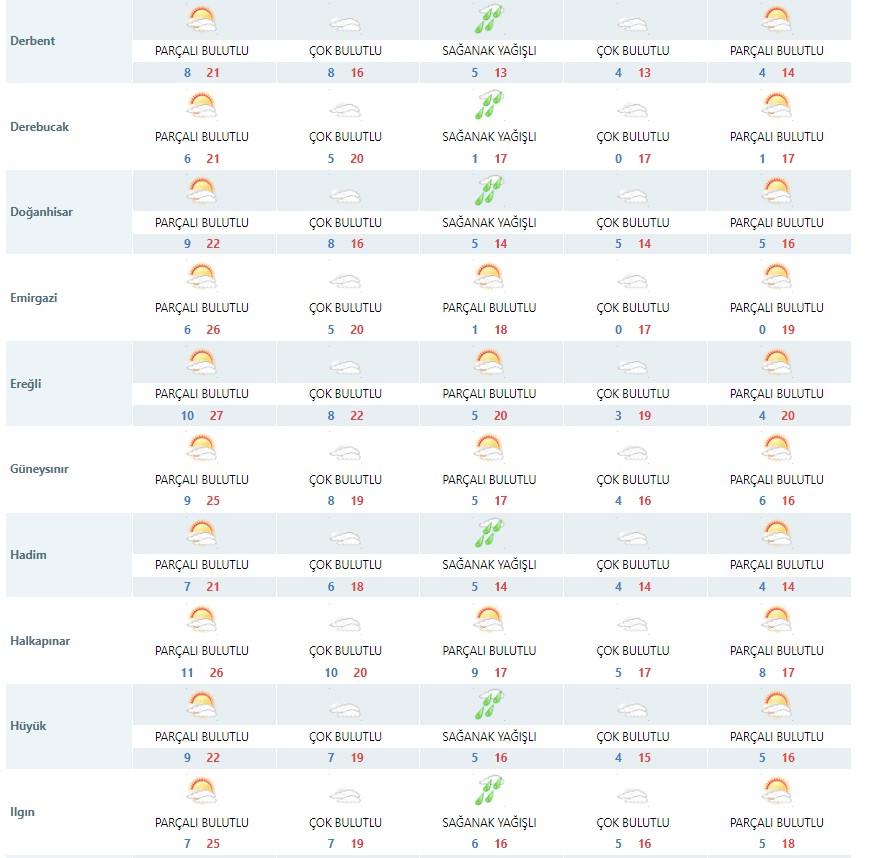Image resolution: width=869 pixels, height=858 pixels.
Task: Click Derebucak's SAĞANAK YAĞIŞLI label
Action: [489, 136]
